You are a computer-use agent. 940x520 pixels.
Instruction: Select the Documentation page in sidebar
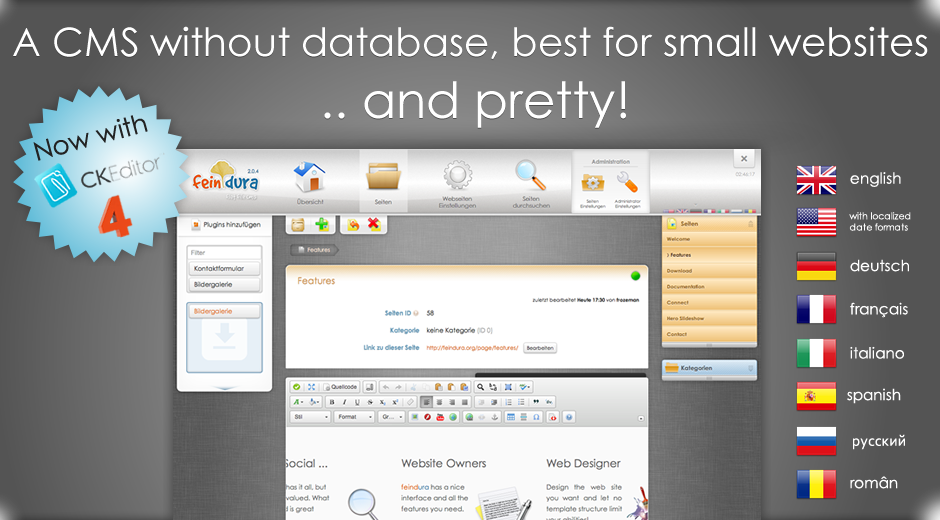[709, 287]
